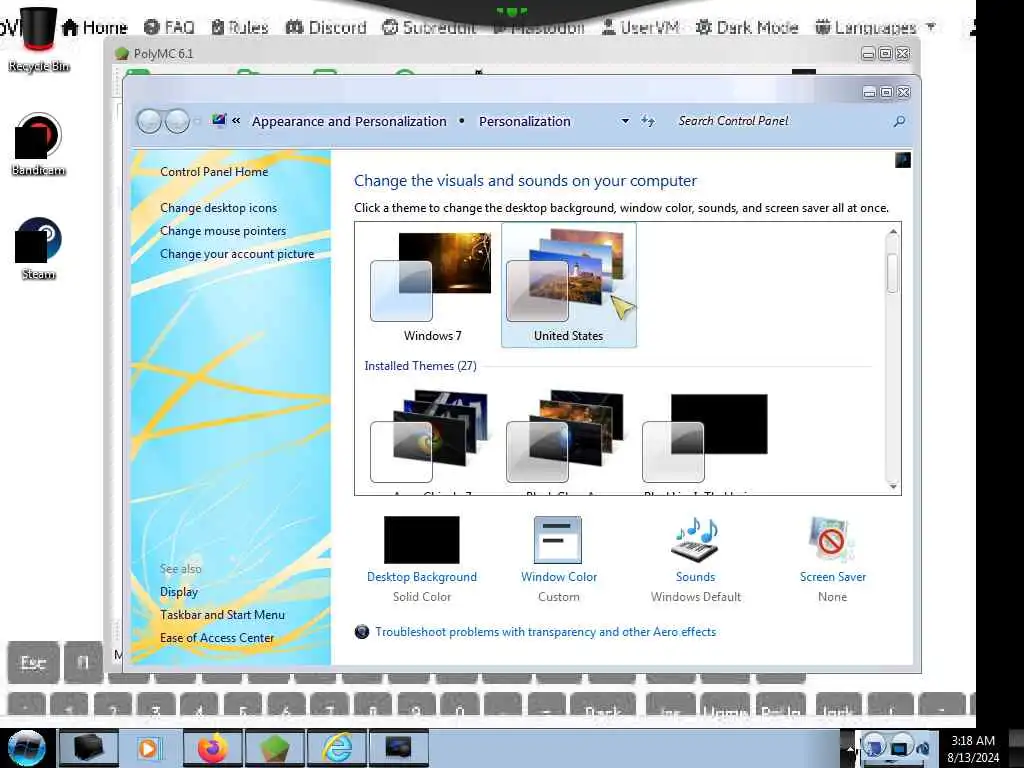Viewport: 1024px width, 768px height.
Task: Click the search magnifier icon
Action: pyautogui.click(x=899, y=121)
